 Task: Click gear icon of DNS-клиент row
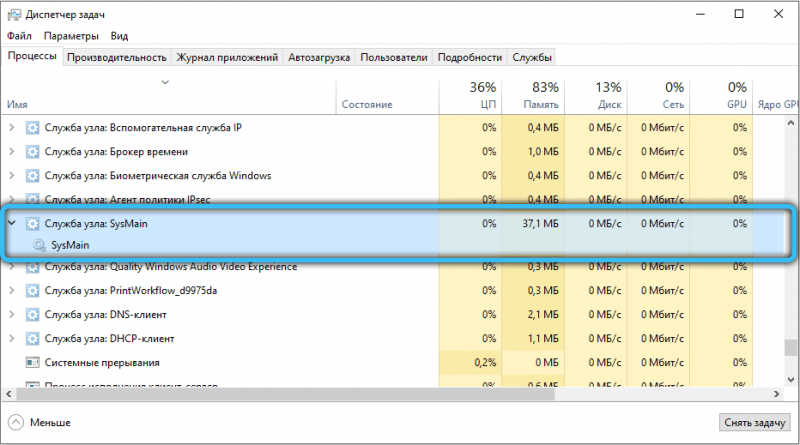pyautogui.click(x=32, y=314)
